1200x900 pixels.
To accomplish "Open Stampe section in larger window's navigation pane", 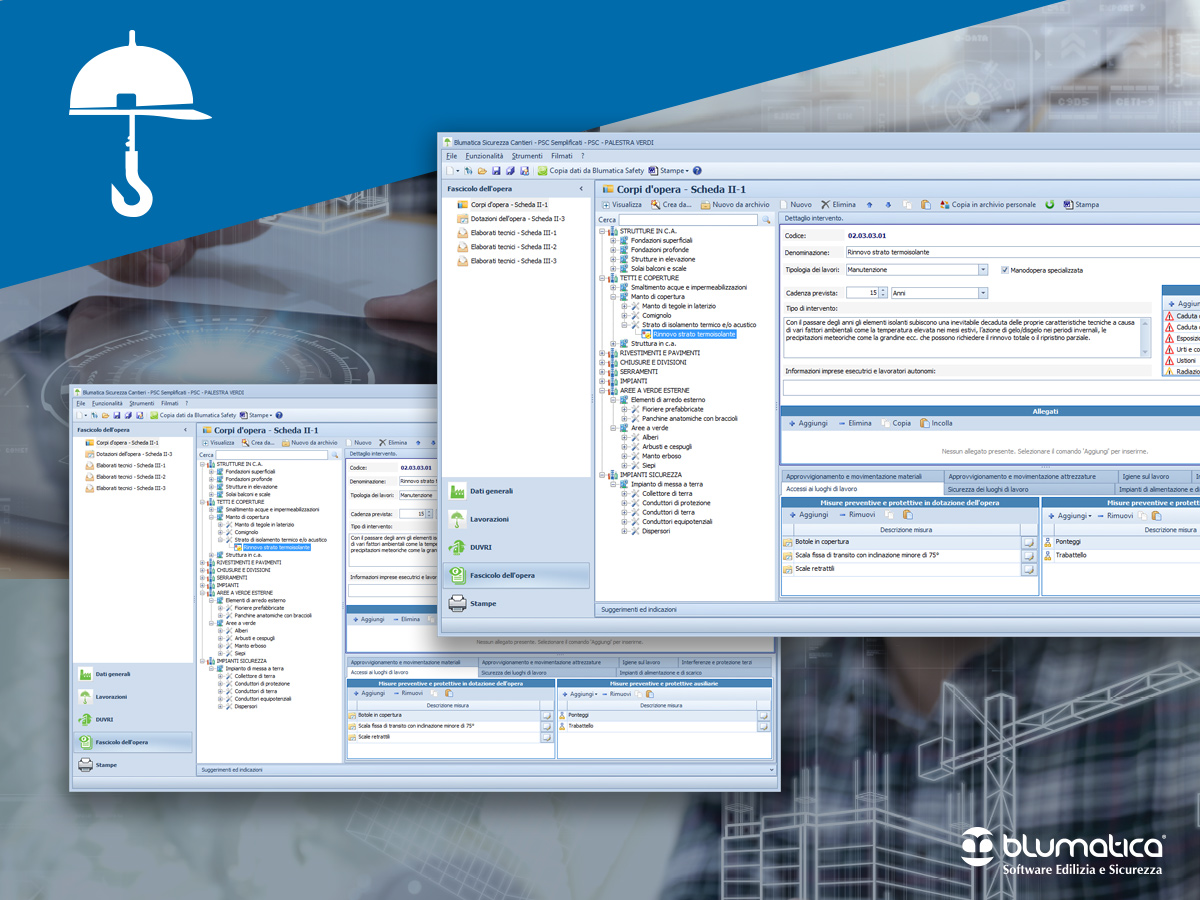I will (518, 603).
